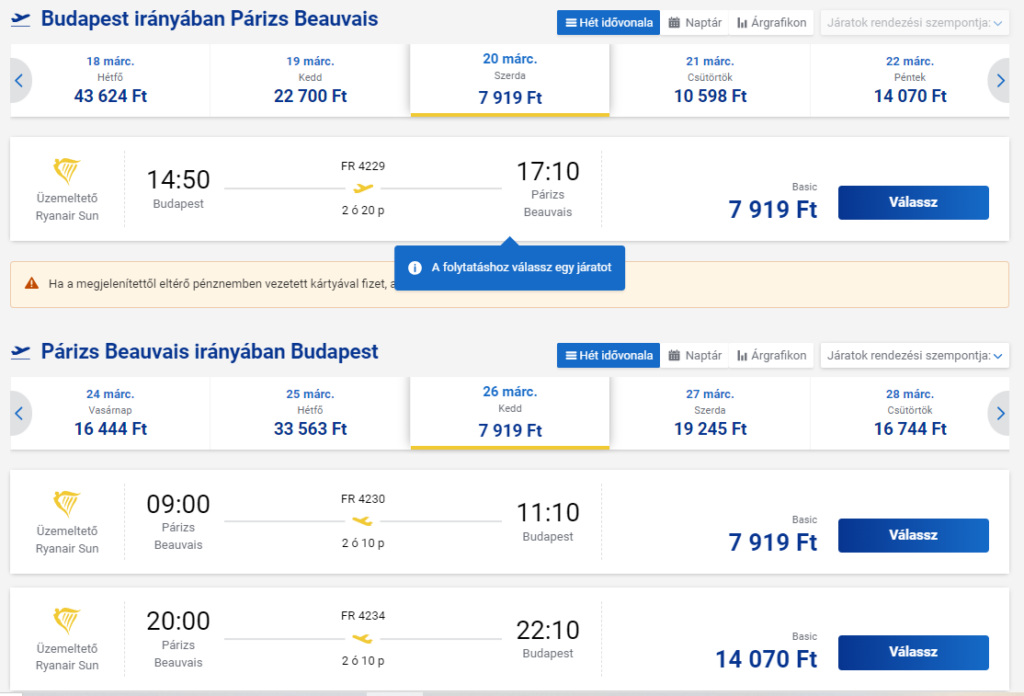Click the 2 ó 20 p duration text

363,210
